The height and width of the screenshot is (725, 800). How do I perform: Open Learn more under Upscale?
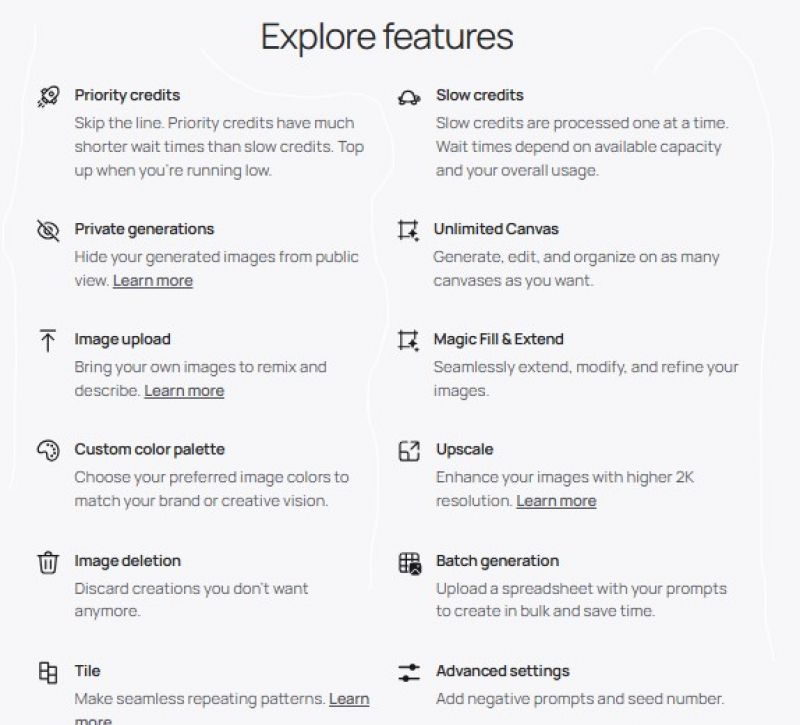556,501
